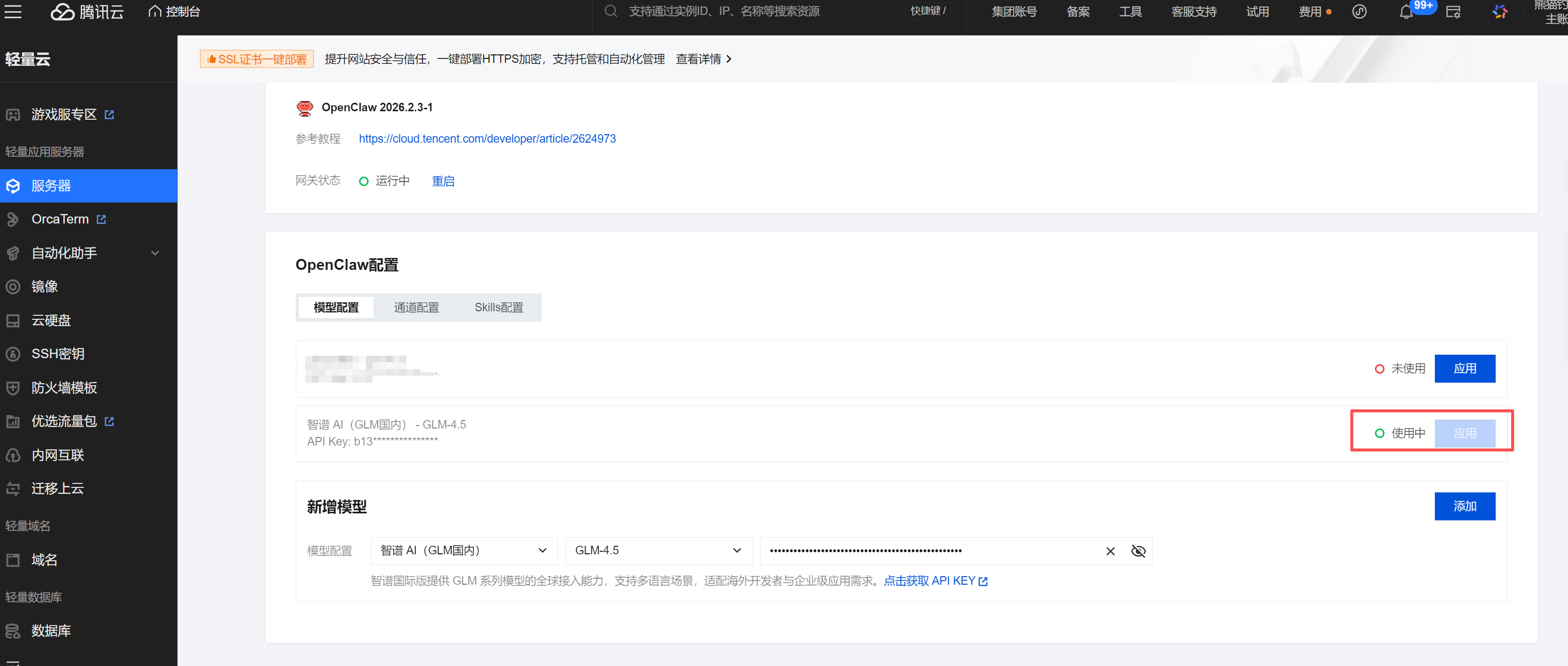Select 服务器 in sidebar
Image resolution: width=1568 pixels, height=666 pixels.
88,186
